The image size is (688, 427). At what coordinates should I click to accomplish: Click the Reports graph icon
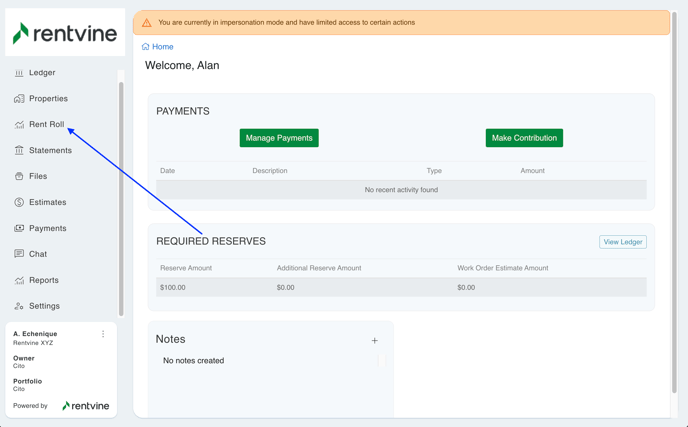pyautogui.click(x=19, y=281)
